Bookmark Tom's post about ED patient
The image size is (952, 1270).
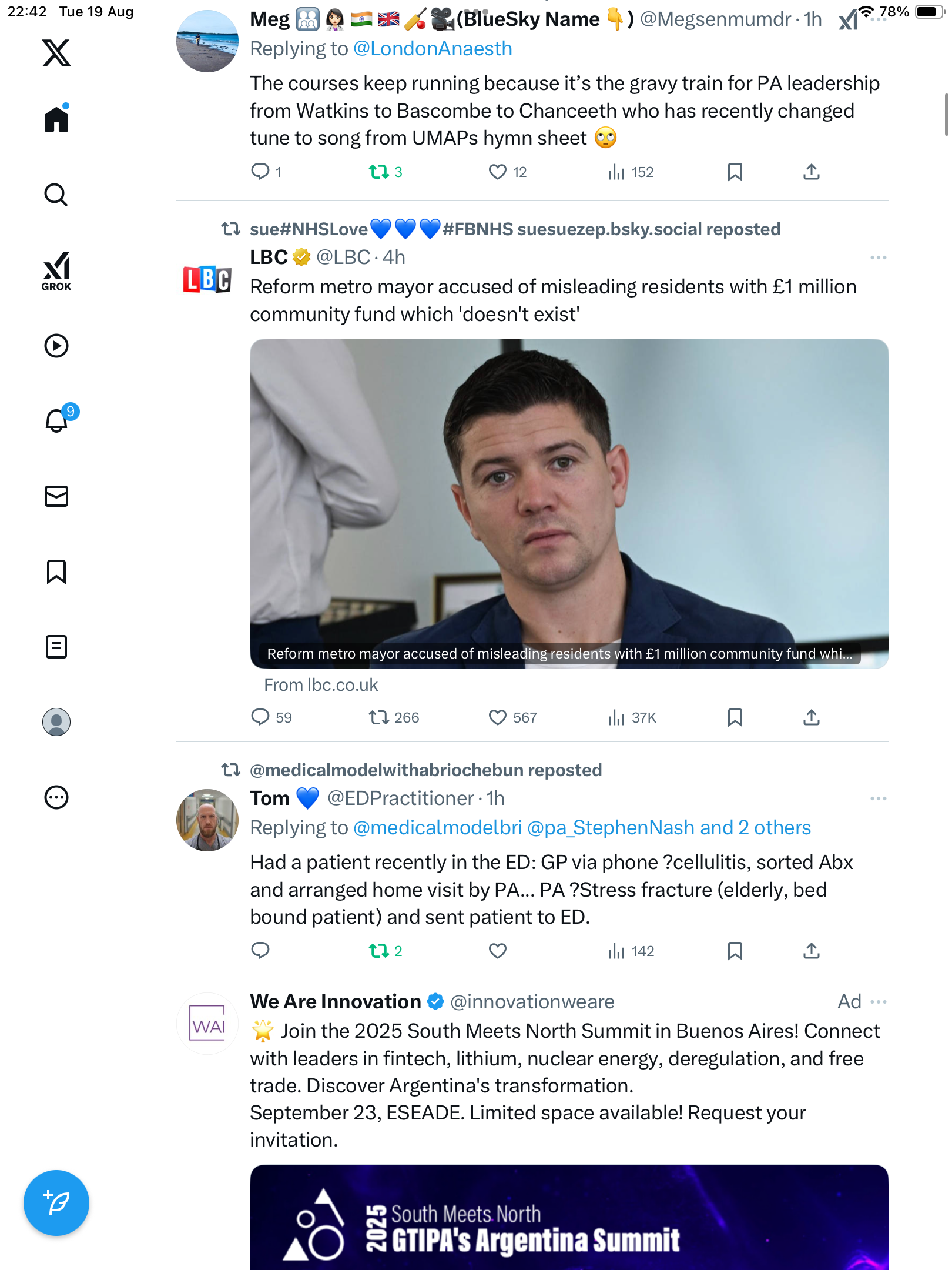[735, 951]
